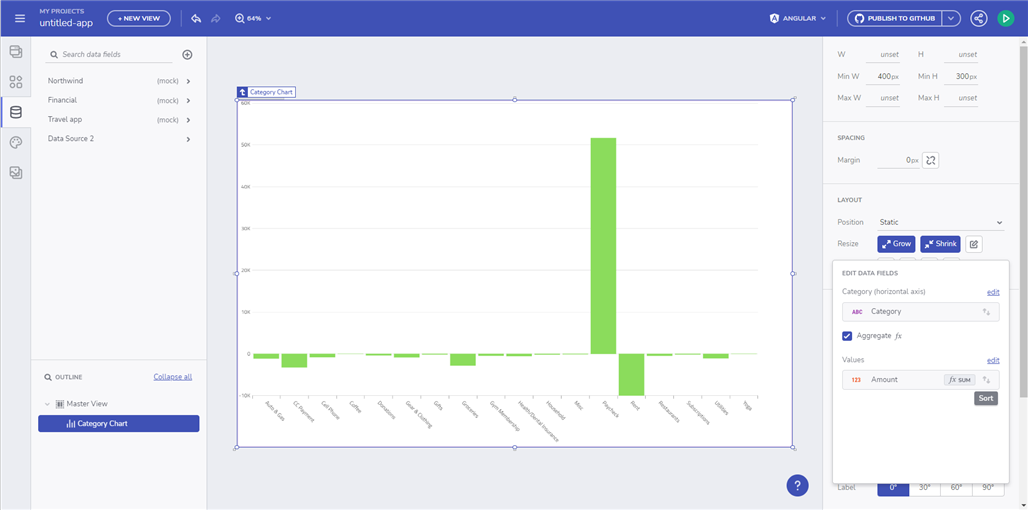Open the blue help question button

coord(797,485)
